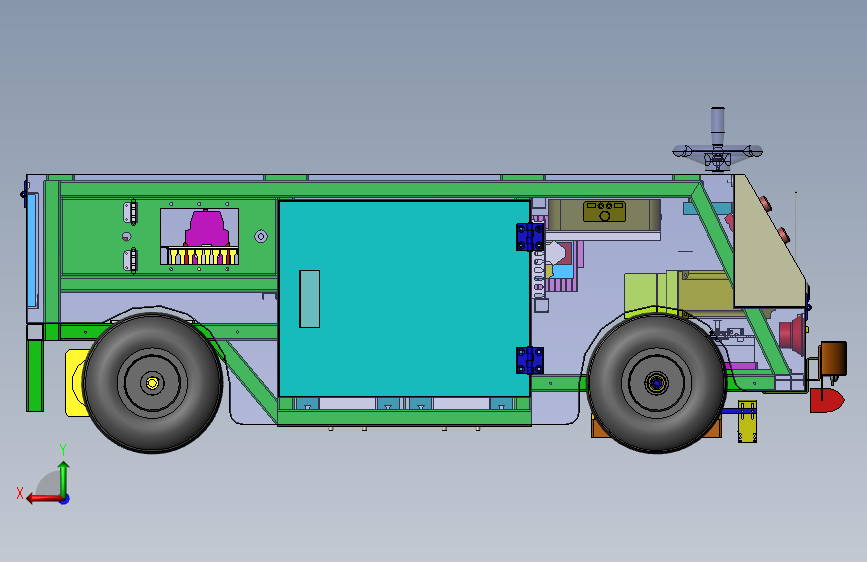Click the blue Z axis dot on triad

[65, 499]
